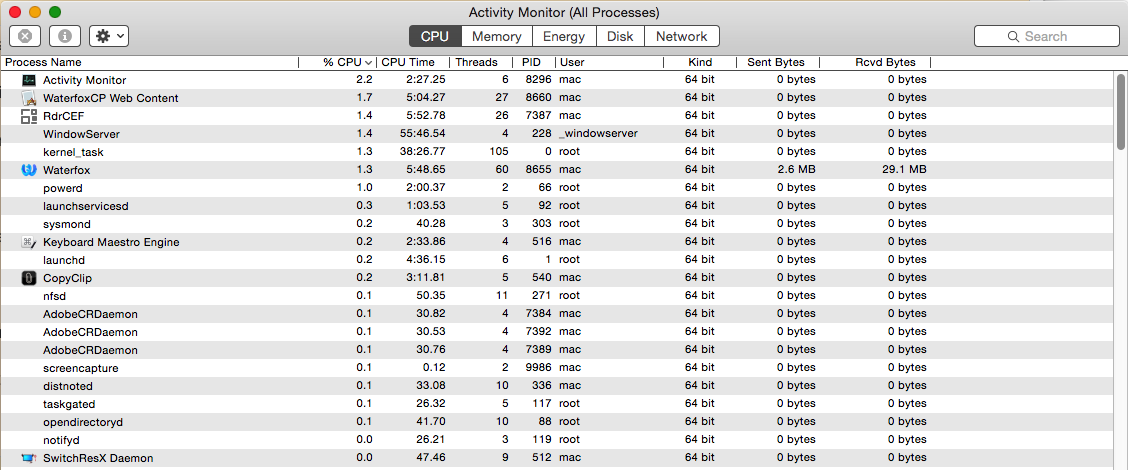The height and width of the screenshot is (470, 1128).
Task: Select the sysmond process row
Action: pyautogui.click(x=558, y=224)
